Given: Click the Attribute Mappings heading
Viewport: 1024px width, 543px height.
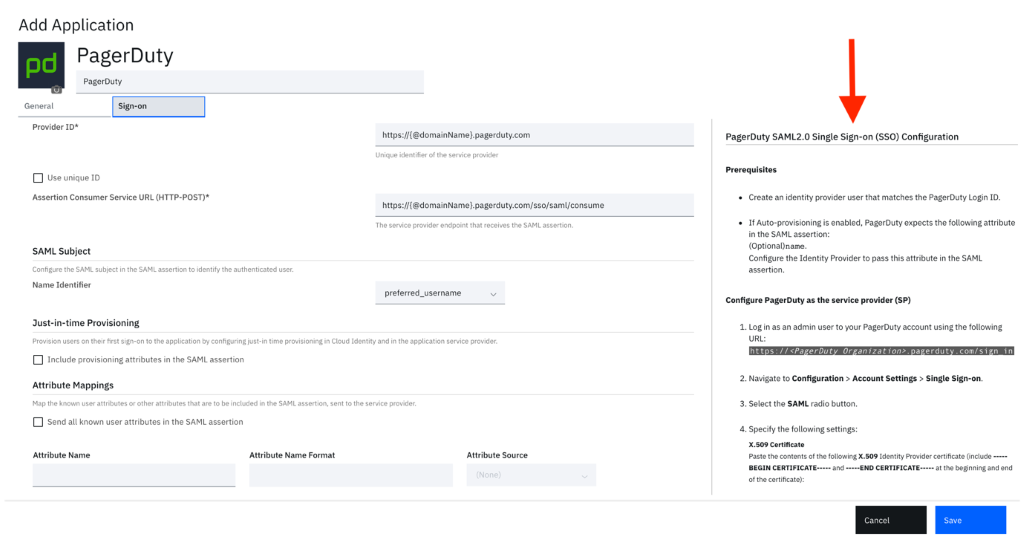Looking at the screenshot, I should coord(73,386).
